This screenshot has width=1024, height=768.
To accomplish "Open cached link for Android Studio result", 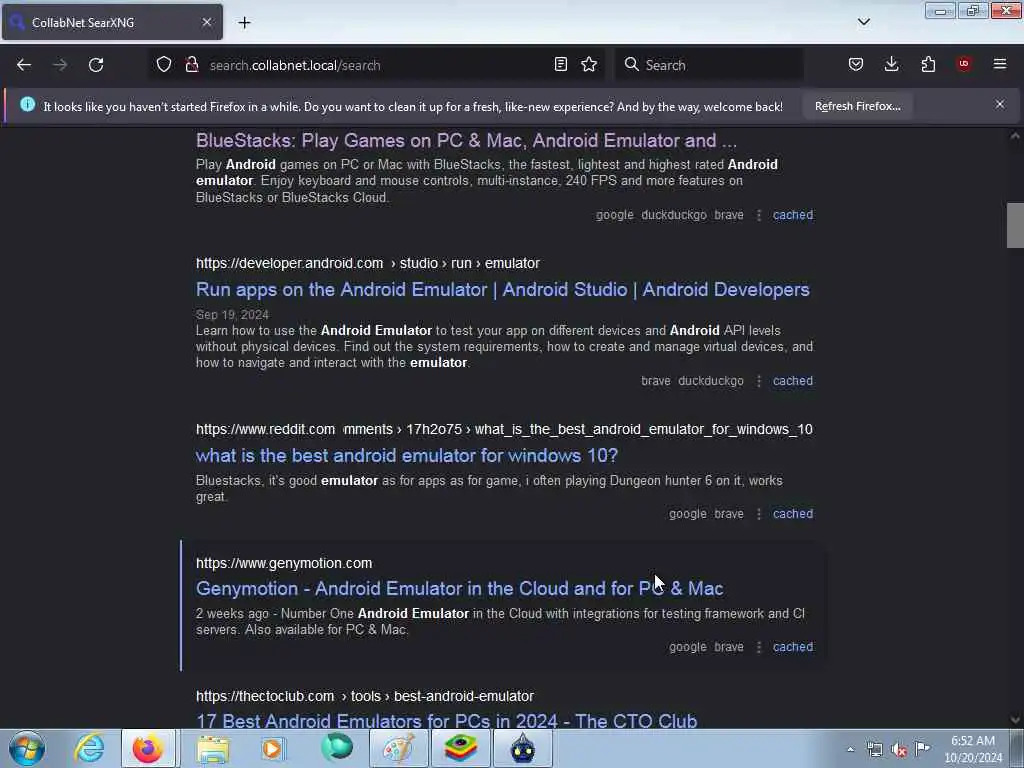I will click(793, 381).
